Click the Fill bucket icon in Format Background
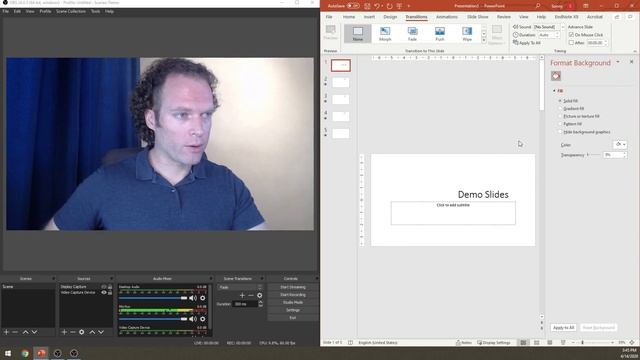The image size is (640, 360). pyautogui.click(x=556, y=76)
